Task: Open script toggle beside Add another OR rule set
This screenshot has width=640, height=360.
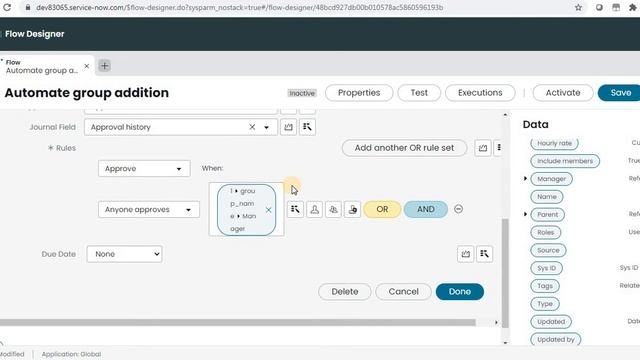Action: (x=483, y=148)
